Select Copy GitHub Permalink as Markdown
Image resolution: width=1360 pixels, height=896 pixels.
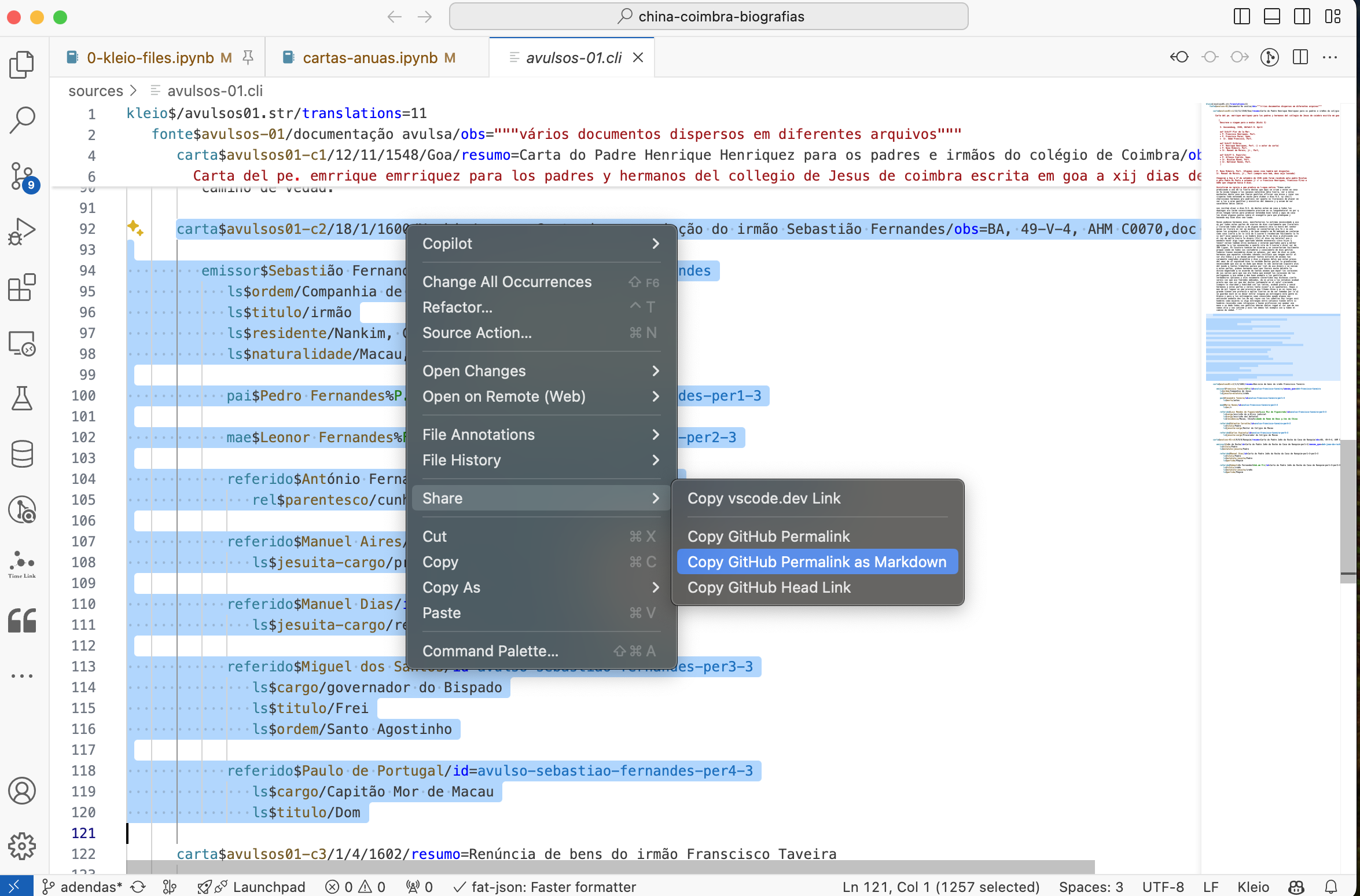pyautogui.click(x=816, y=561)
